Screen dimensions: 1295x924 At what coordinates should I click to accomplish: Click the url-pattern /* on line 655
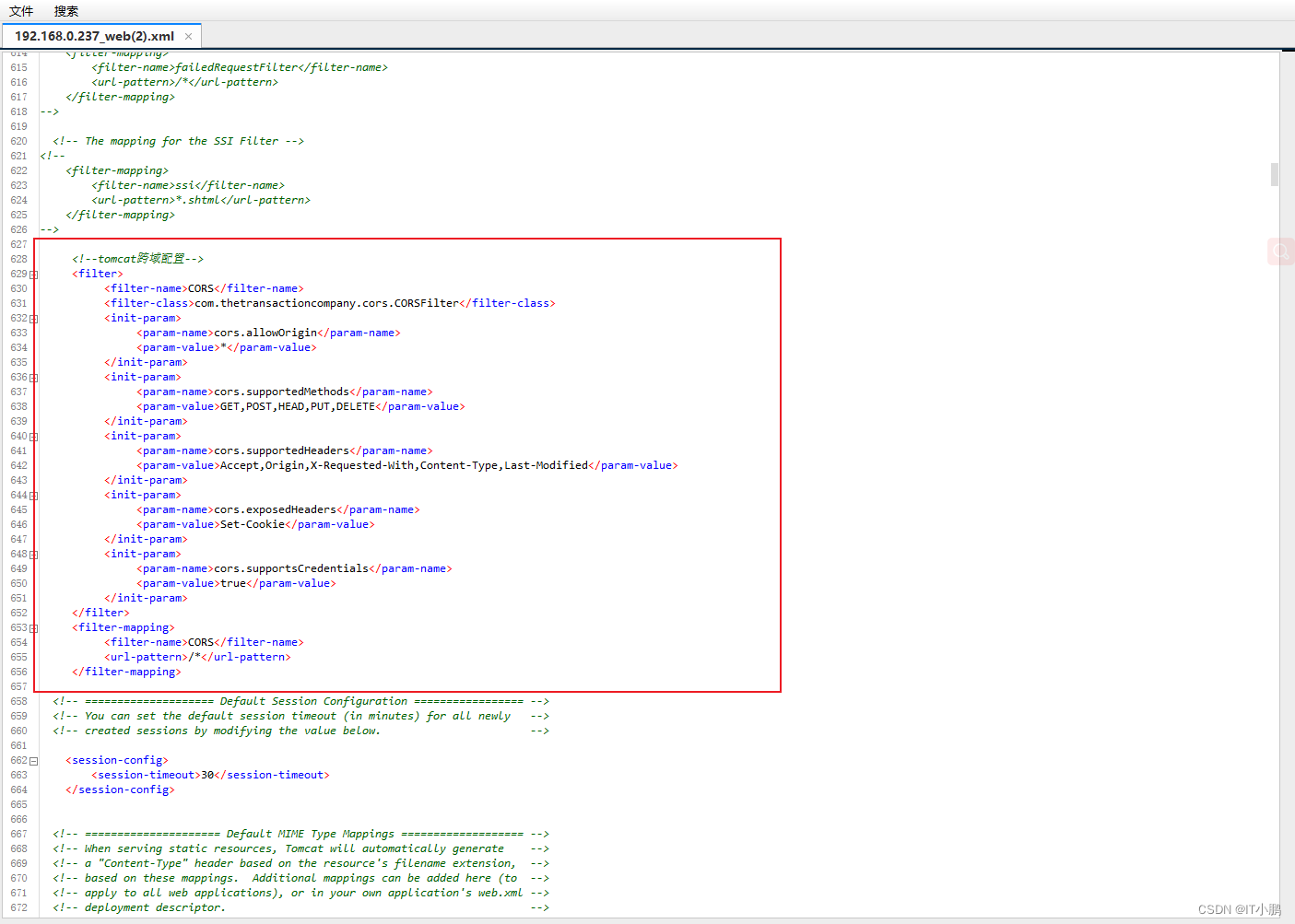194,657
